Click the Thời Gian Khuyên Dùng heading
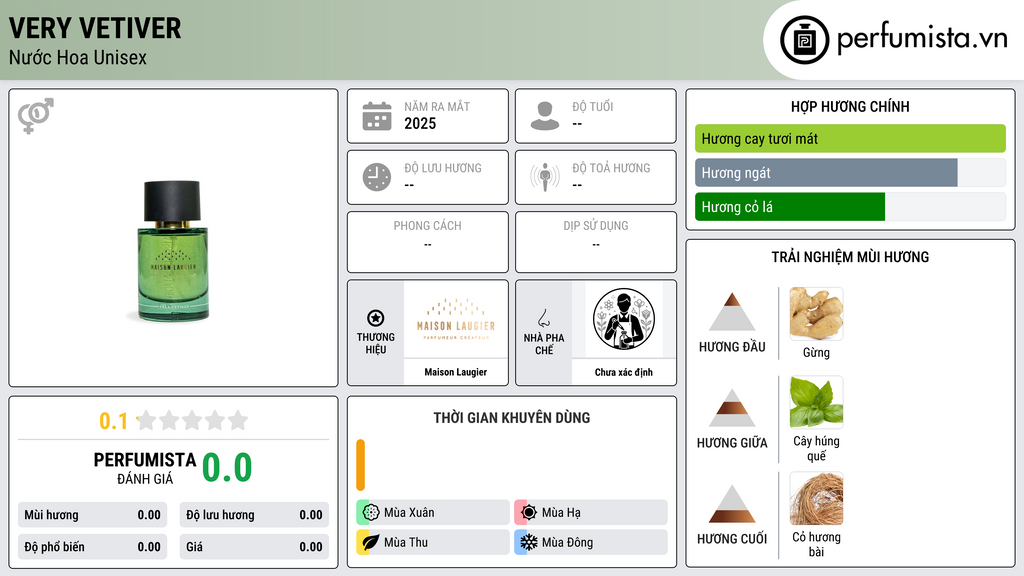Viewport: 1024px width, 576px height. click(x=512, y=418)
